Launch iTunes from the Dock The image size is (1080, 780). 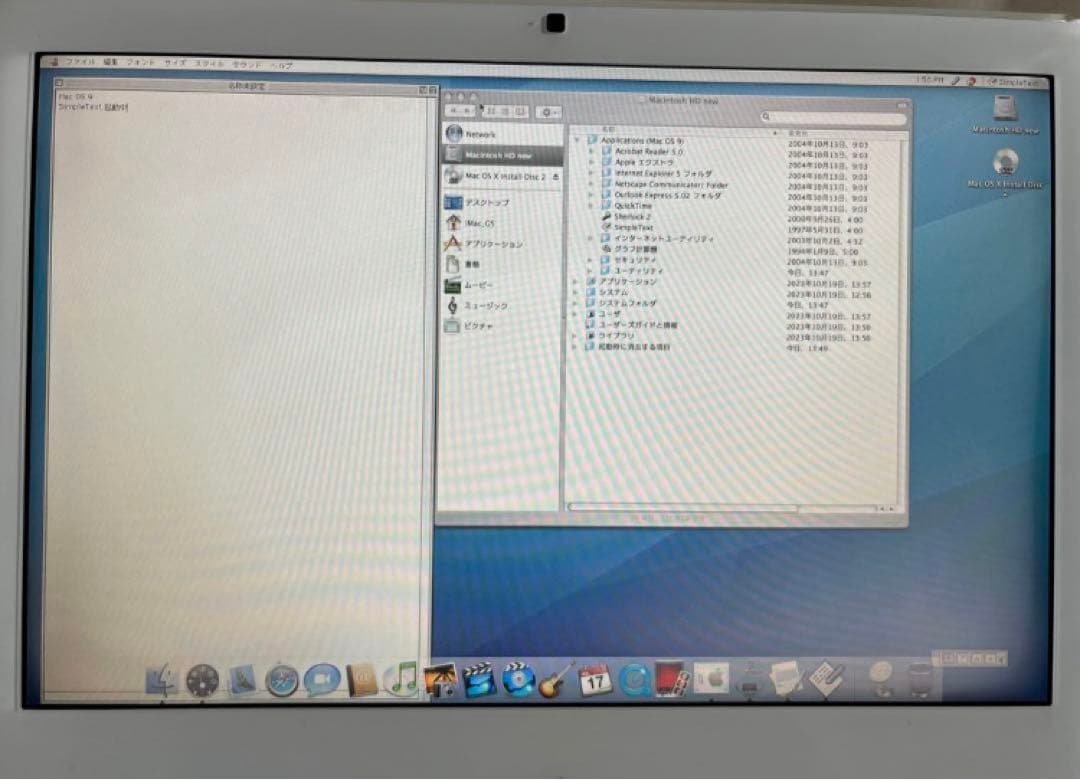[400, 680]
